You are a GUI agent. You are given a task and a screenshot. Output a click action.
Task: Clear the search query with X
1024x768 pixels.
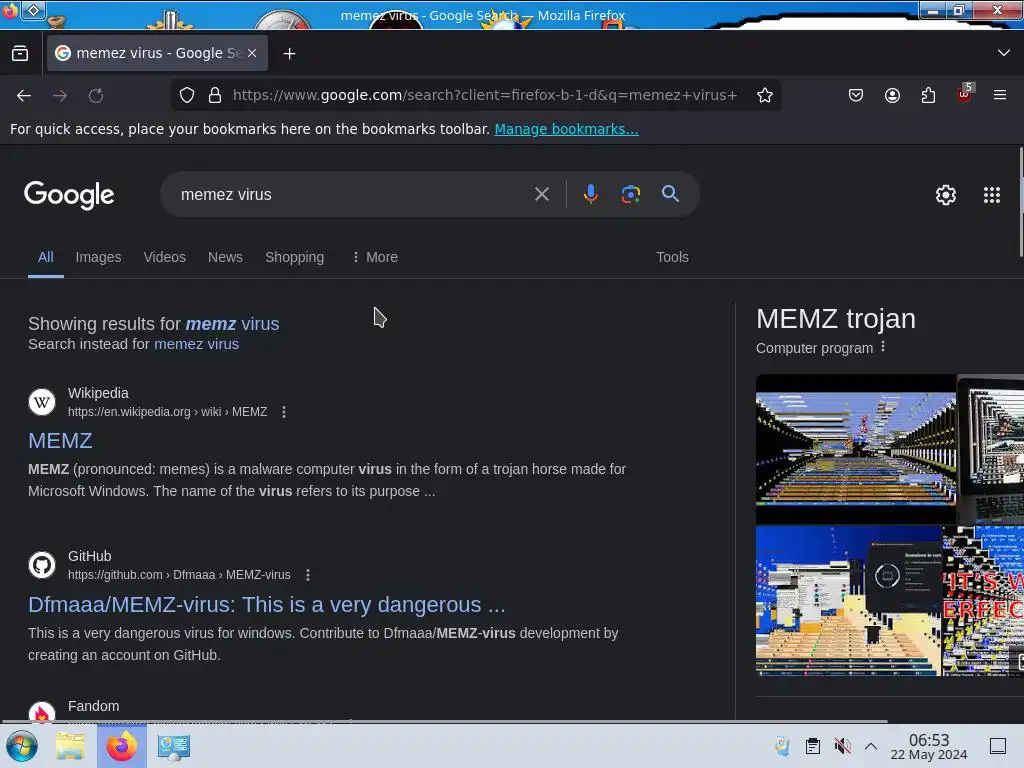click(x=541, y=194)
